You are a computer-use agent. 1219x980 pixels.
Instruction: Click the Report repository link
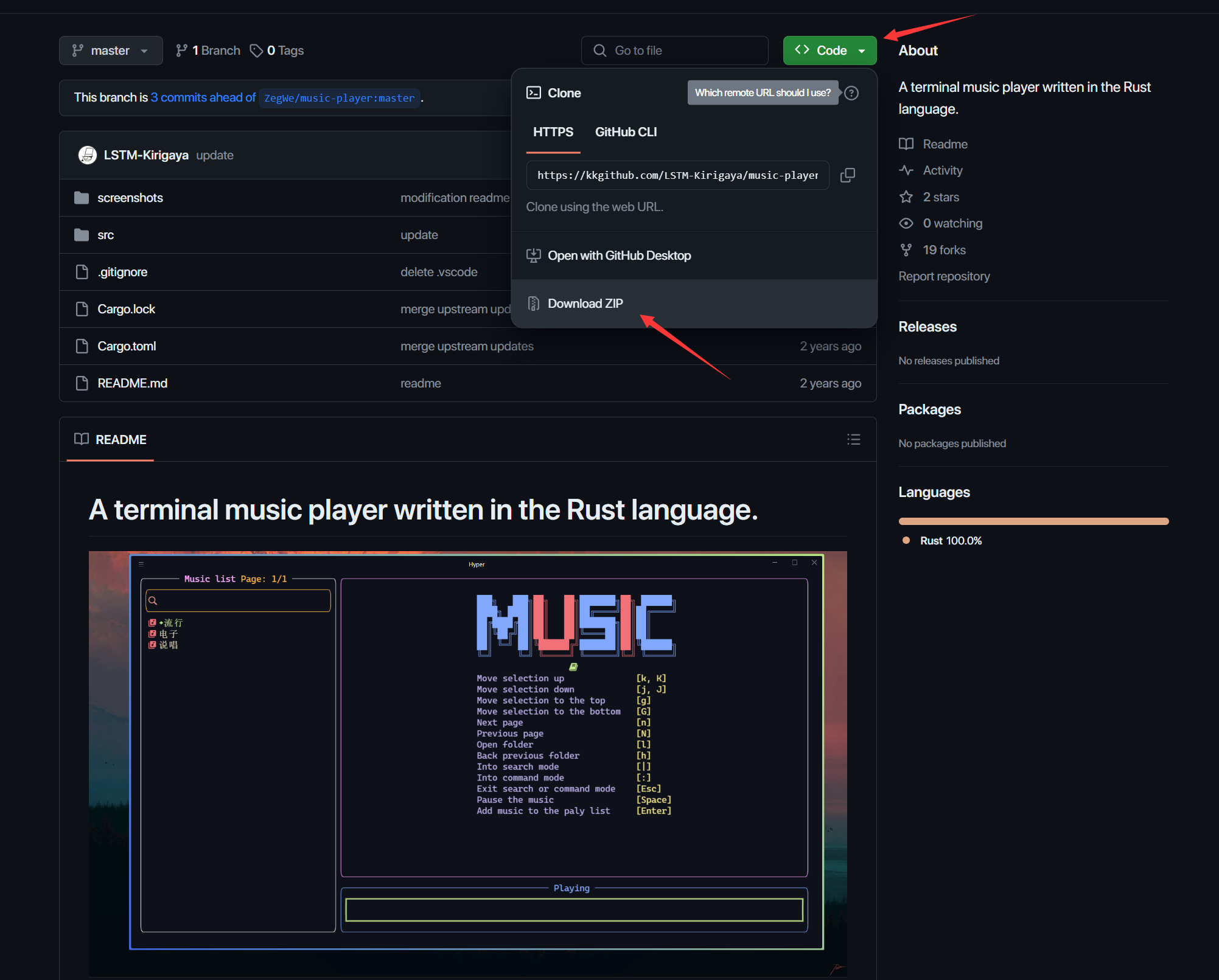944,276
